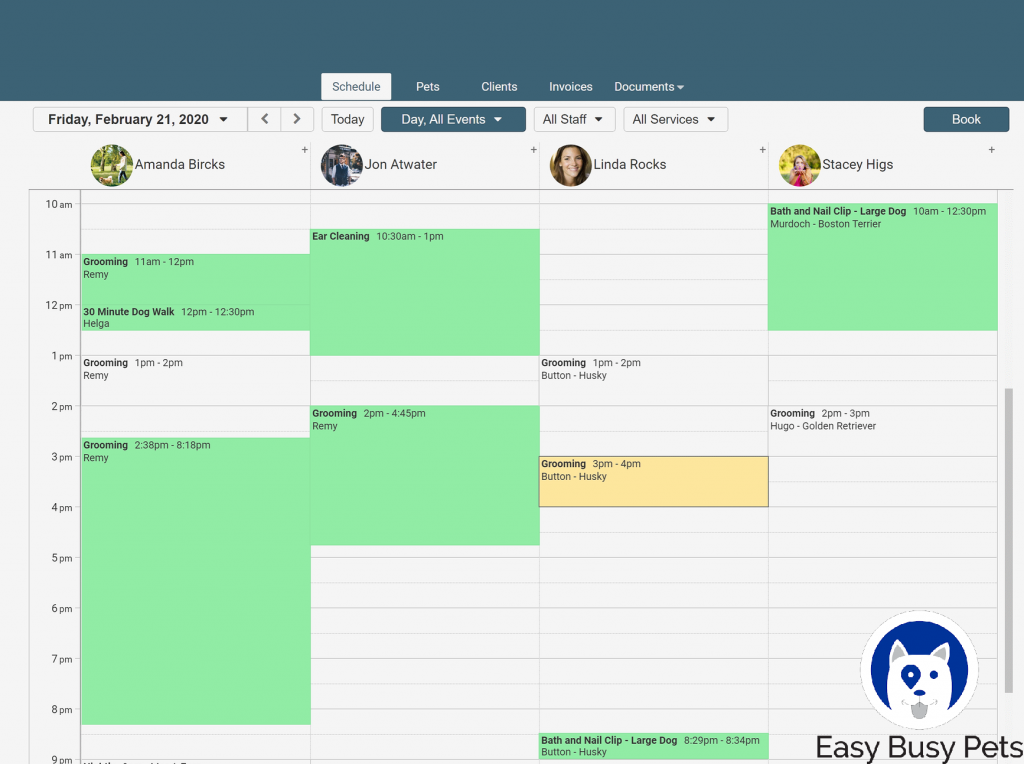Click Jon Atwater's profile avatar
The image size is (1024, 764).
tap(341, 165)
